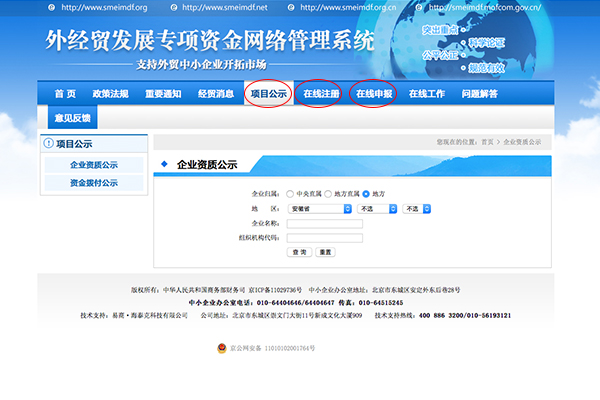This screenshot has height=400, width=600.
Task: Select the 地方直属 radio button
Action: 329,193
